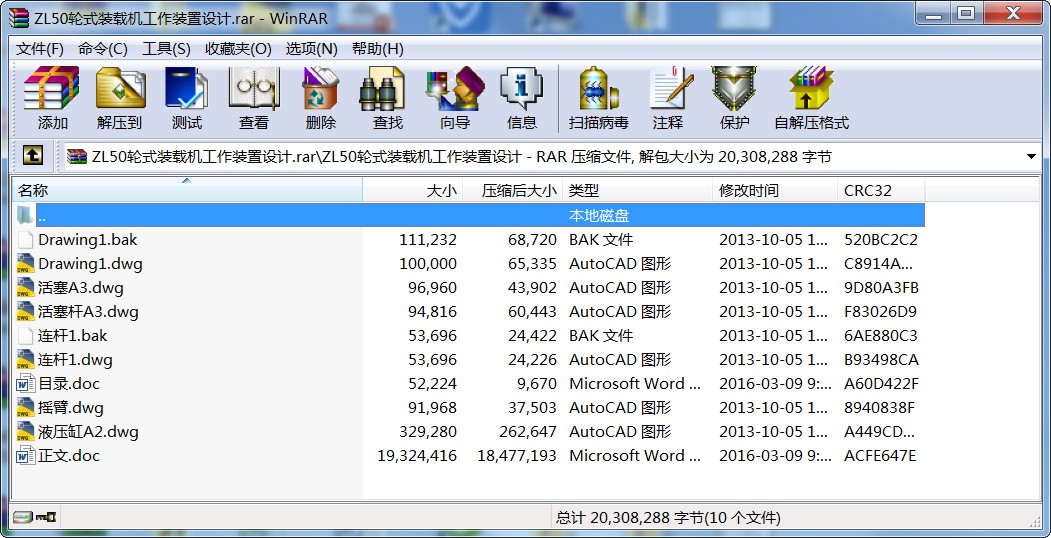Select the 正文.doc file name
This screenshot has height=538, width=1051.
tap(69, 456)
